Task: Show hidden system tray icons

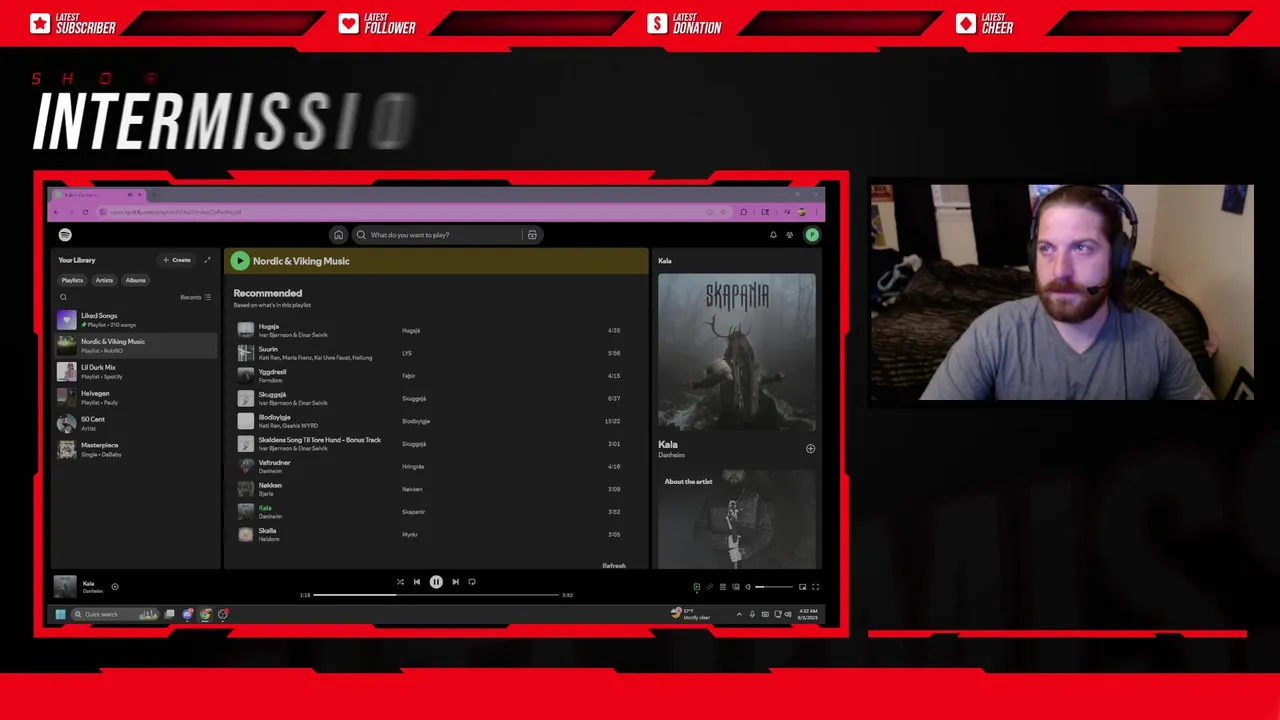Action: click(739, 614)
